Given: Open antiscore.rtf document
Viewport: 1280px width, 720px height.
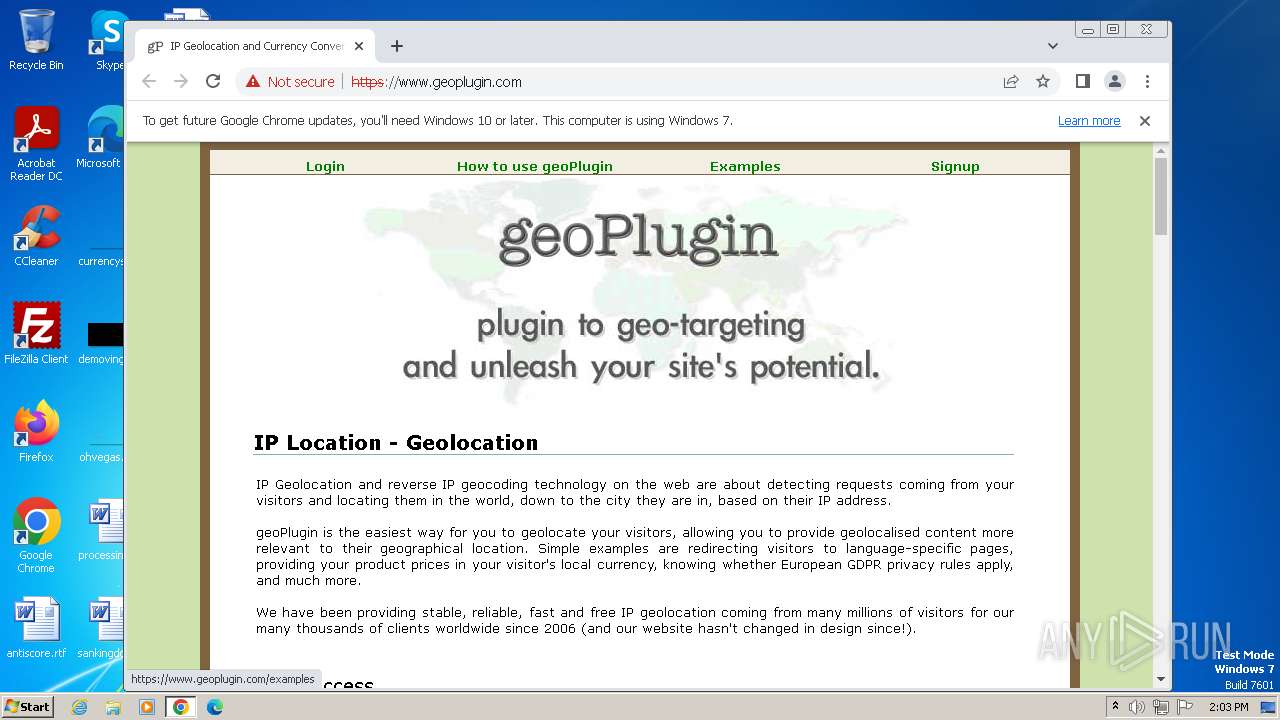Looking at the screenshot, I should pos(36,628).
